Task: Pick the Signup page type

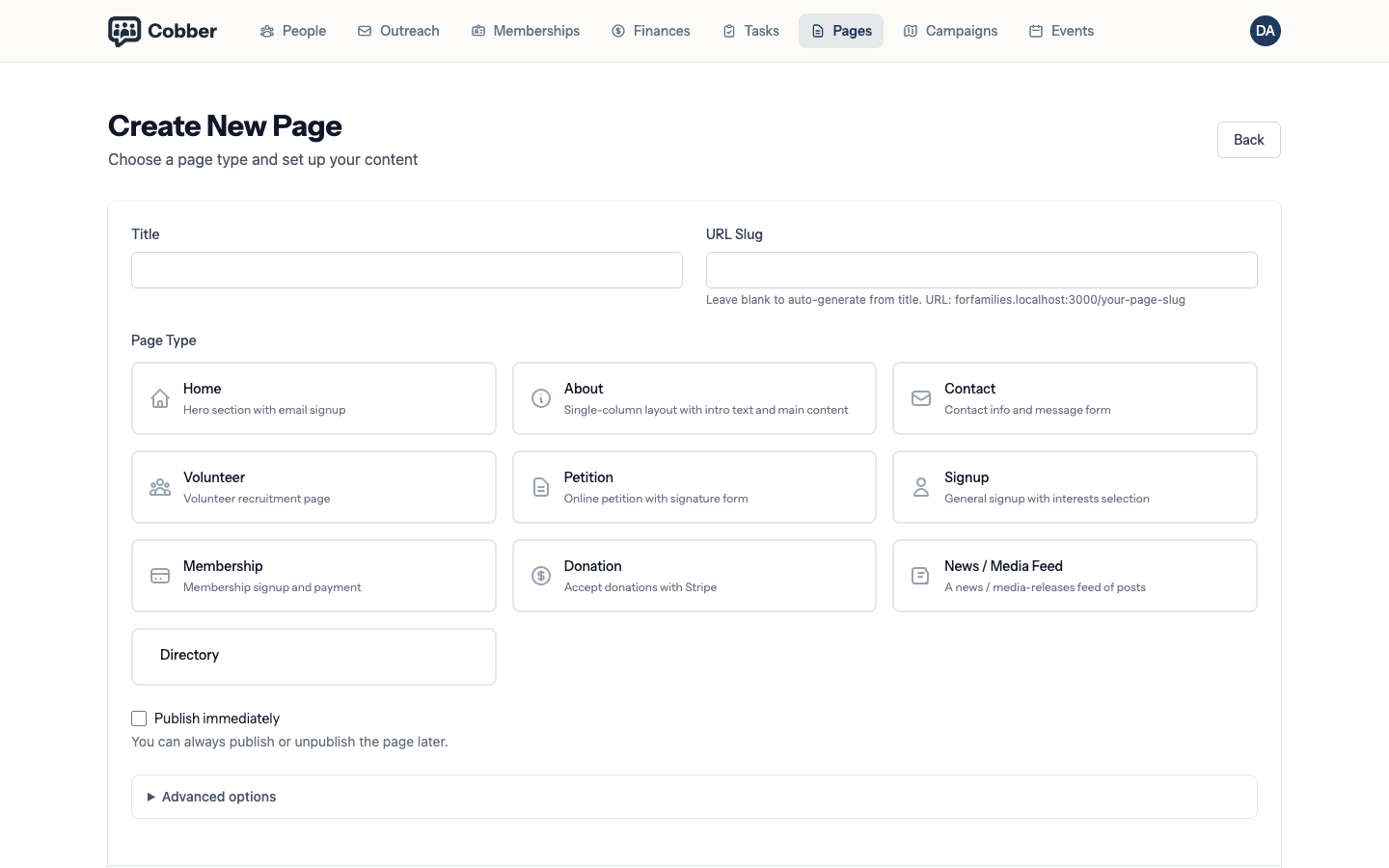Action: (x=1075, y=487)
